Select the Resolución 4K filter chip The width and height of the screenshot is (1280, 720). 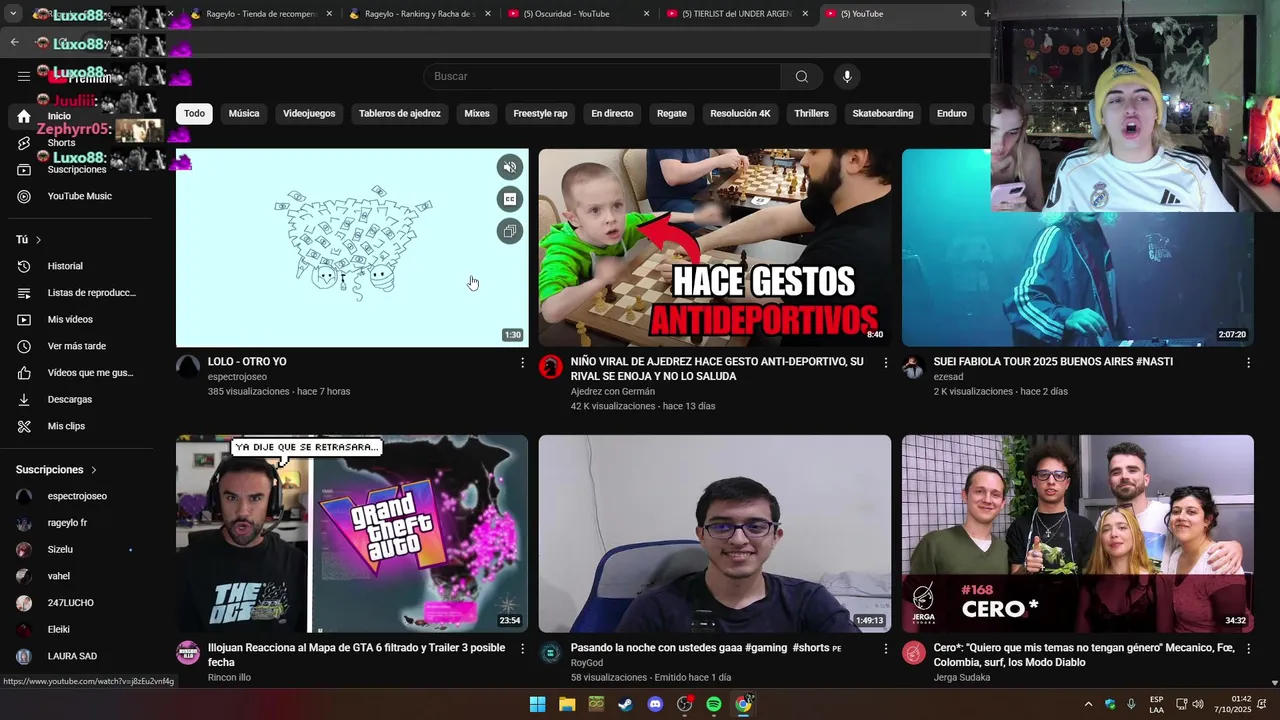point(740,113)
